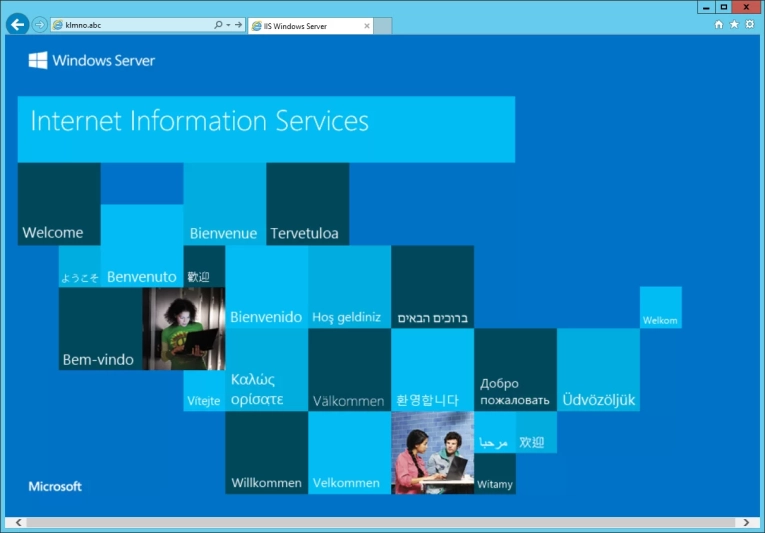
Task: Click the search magnifier icon in address bar
Action: click(x=218, y=25)
